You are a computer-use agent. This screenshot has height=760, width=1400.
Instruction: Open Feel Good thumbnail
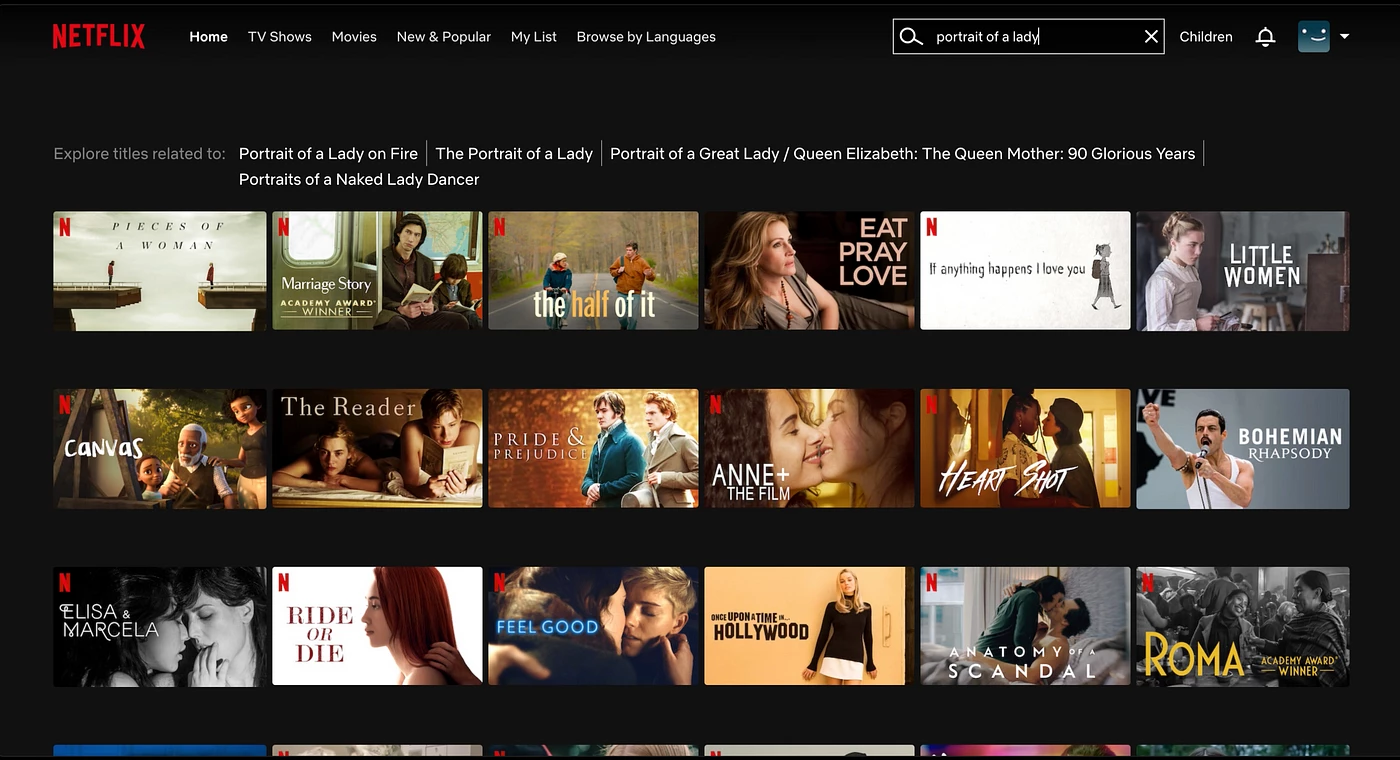[x=593, y=626]
